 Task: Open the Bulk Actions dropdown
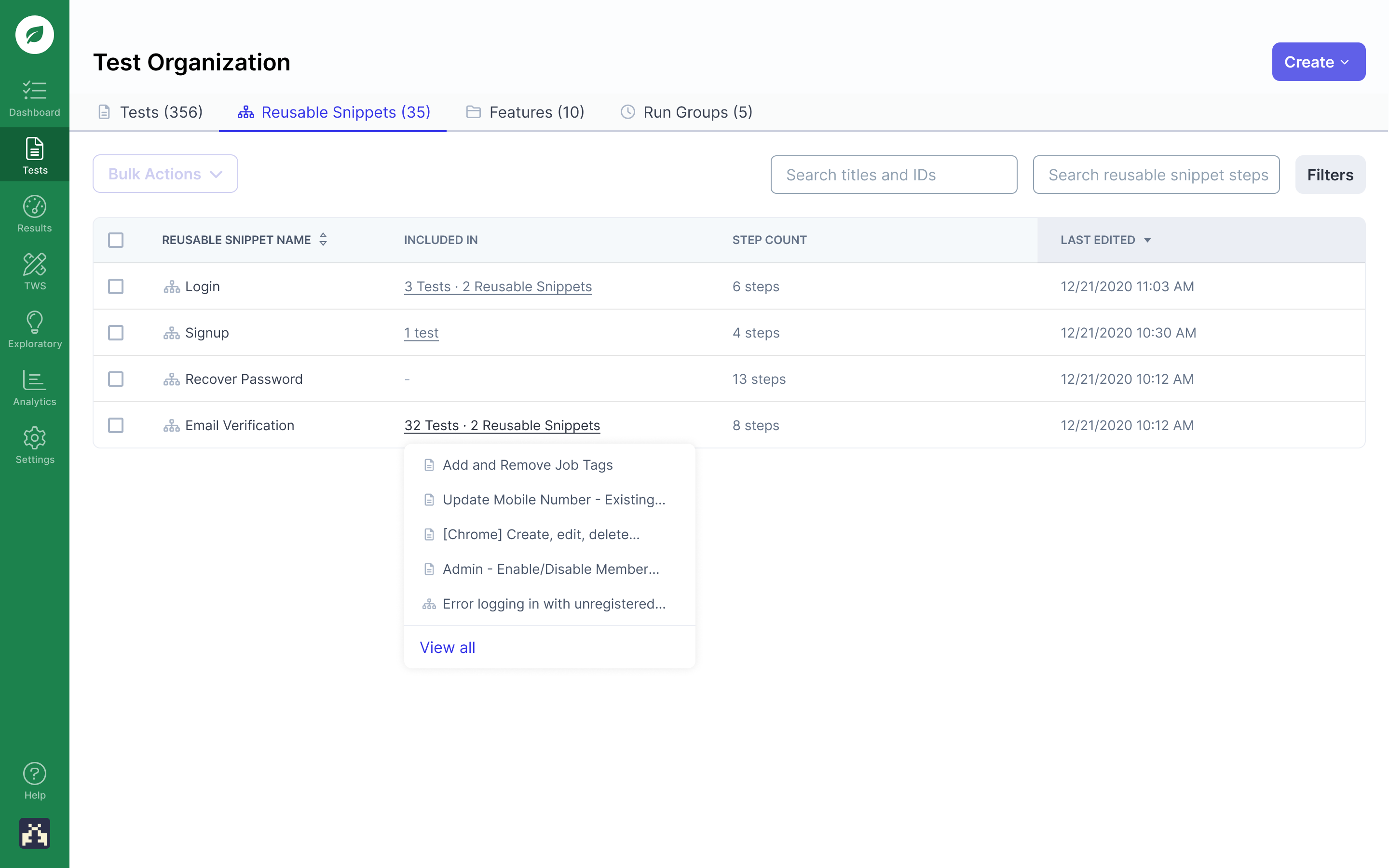click(165, 174)
